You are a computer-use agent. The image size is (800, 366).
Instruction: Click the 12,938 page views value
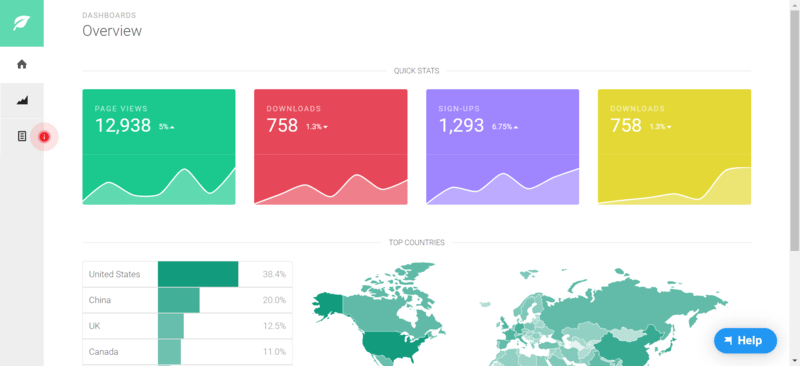click(123, 126)
